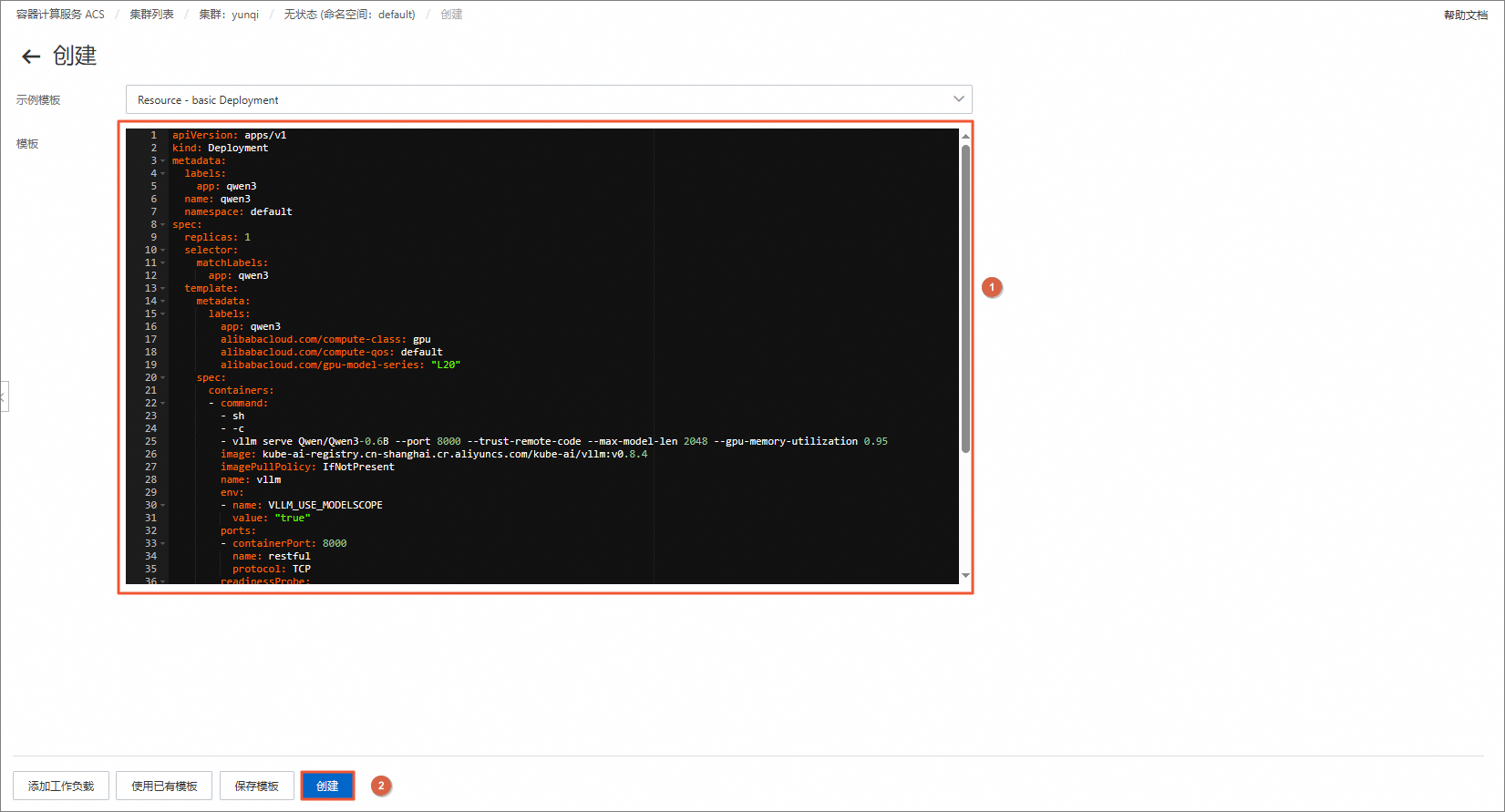Image resolution: width=1505 pixels, height=812 pixels.
Task: Fold the containerPort entry at line 33
Action: 163,544
